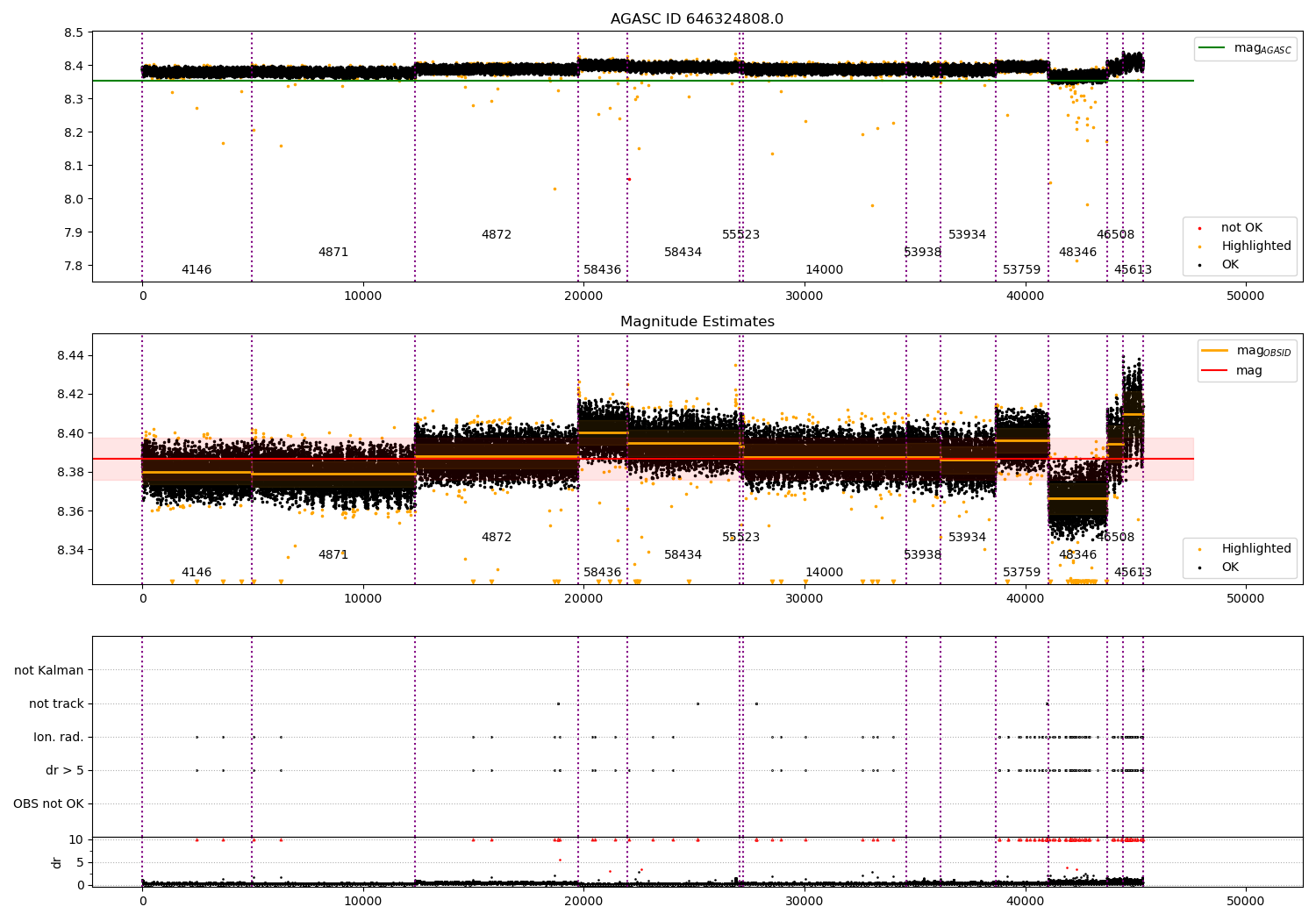The height and width of the screenshot is (921, 1316).
Task: Click the "OBS not OK" axis label
Action: point(49,804)
